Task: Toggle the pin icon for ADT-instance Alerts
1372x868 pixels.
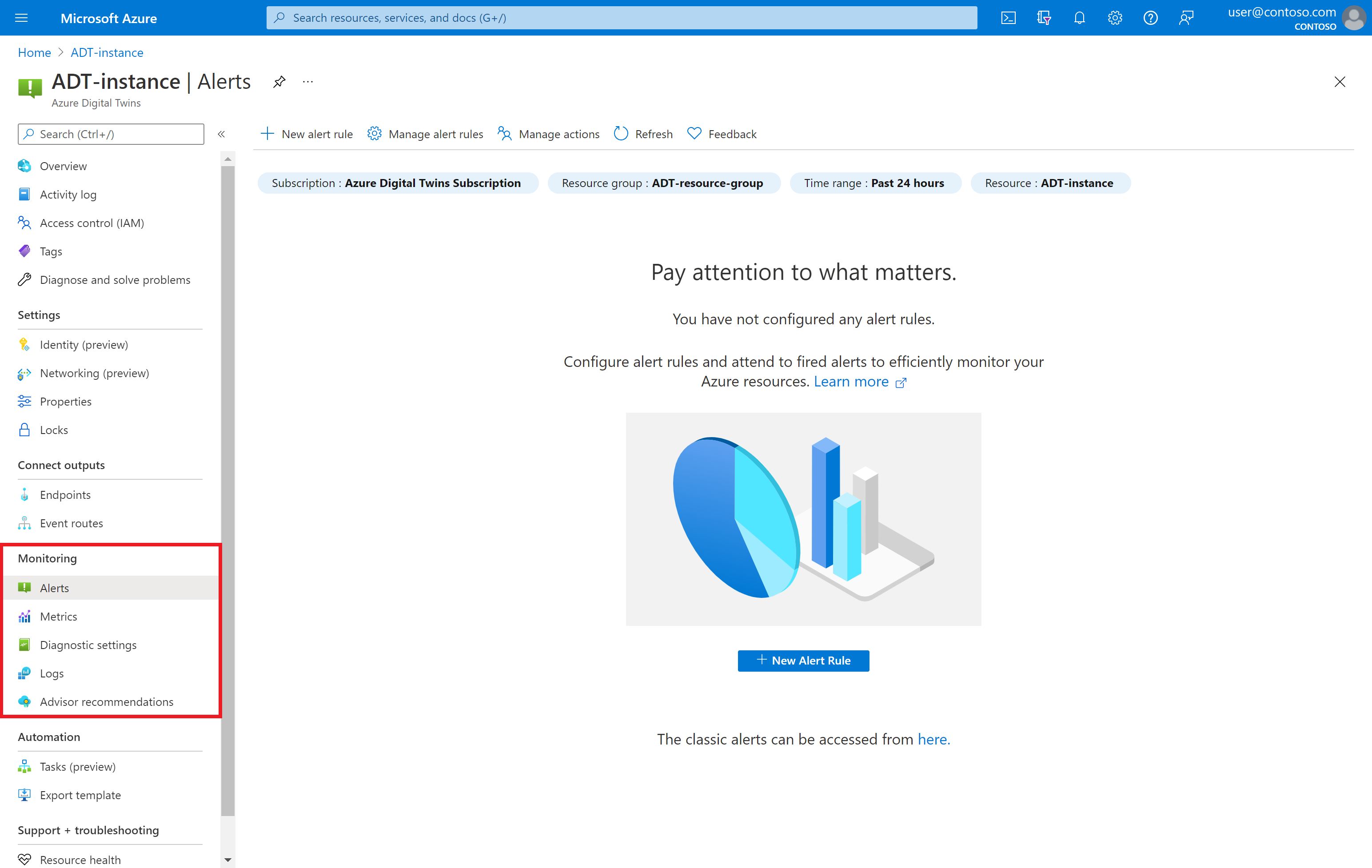Action: point(279,81)
